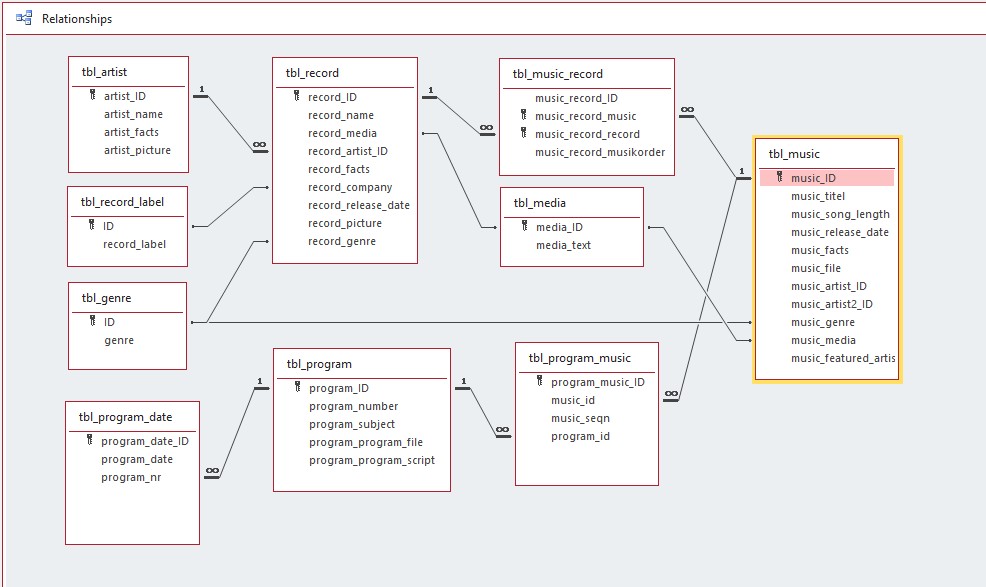986x587 pixels.
Task: Select music_titel field in tbl_music
Action: [817, 196]
